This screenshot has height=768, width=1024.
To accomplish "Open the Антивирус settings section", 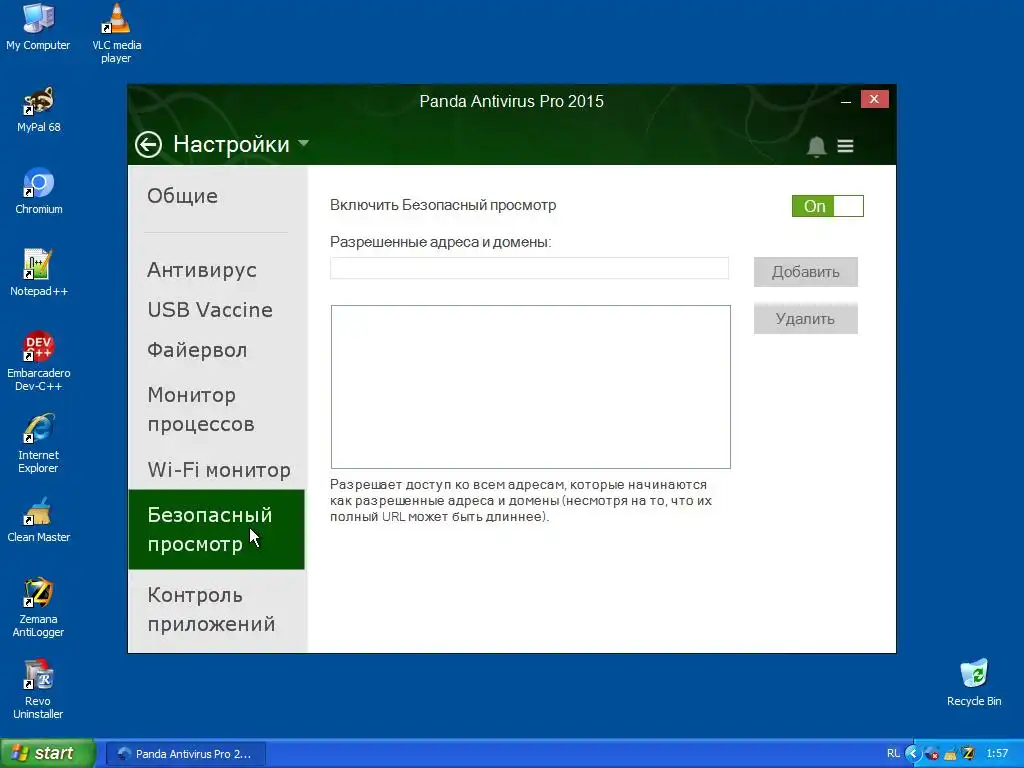I will coord(202,270).
